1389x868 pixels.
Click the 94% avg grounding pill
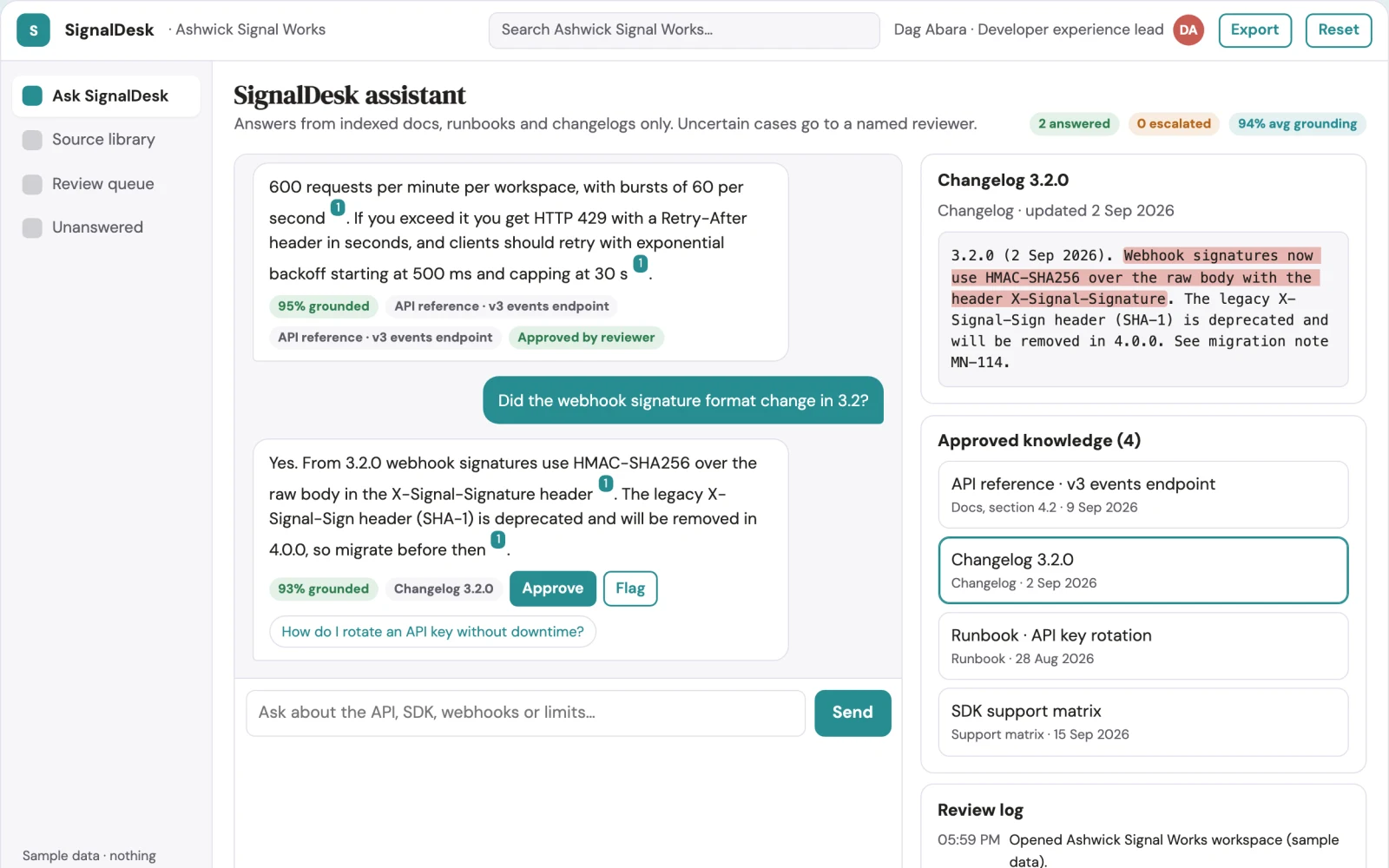pyautogui.click(x=1297, y=124)
